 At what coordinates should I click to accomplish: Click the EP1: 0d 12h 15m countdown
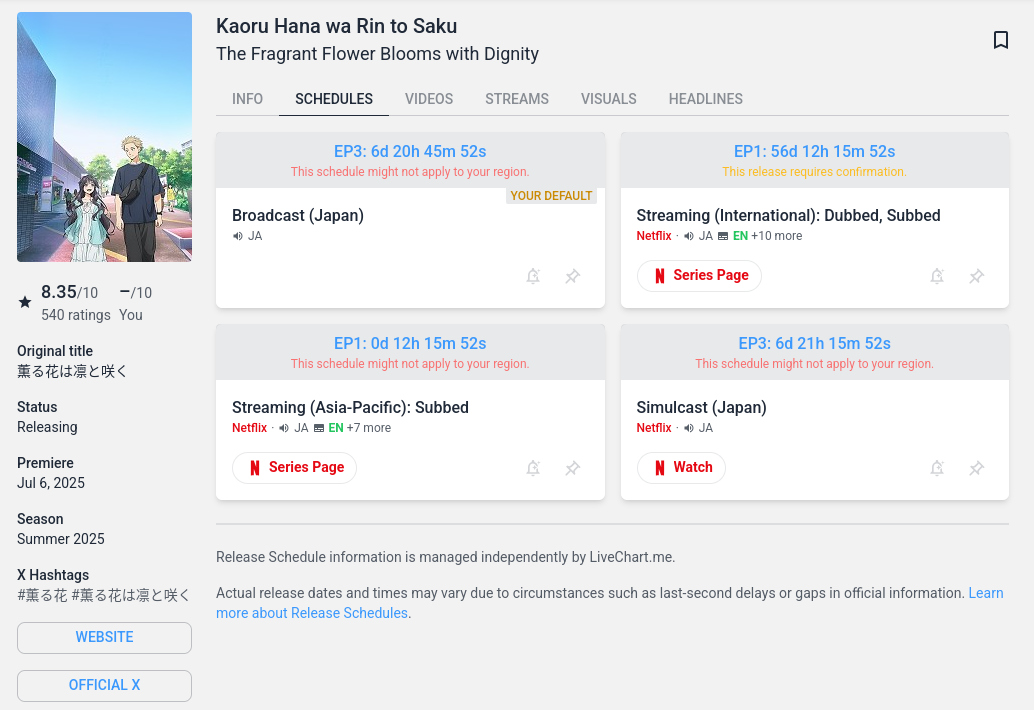tap(410, 343)
